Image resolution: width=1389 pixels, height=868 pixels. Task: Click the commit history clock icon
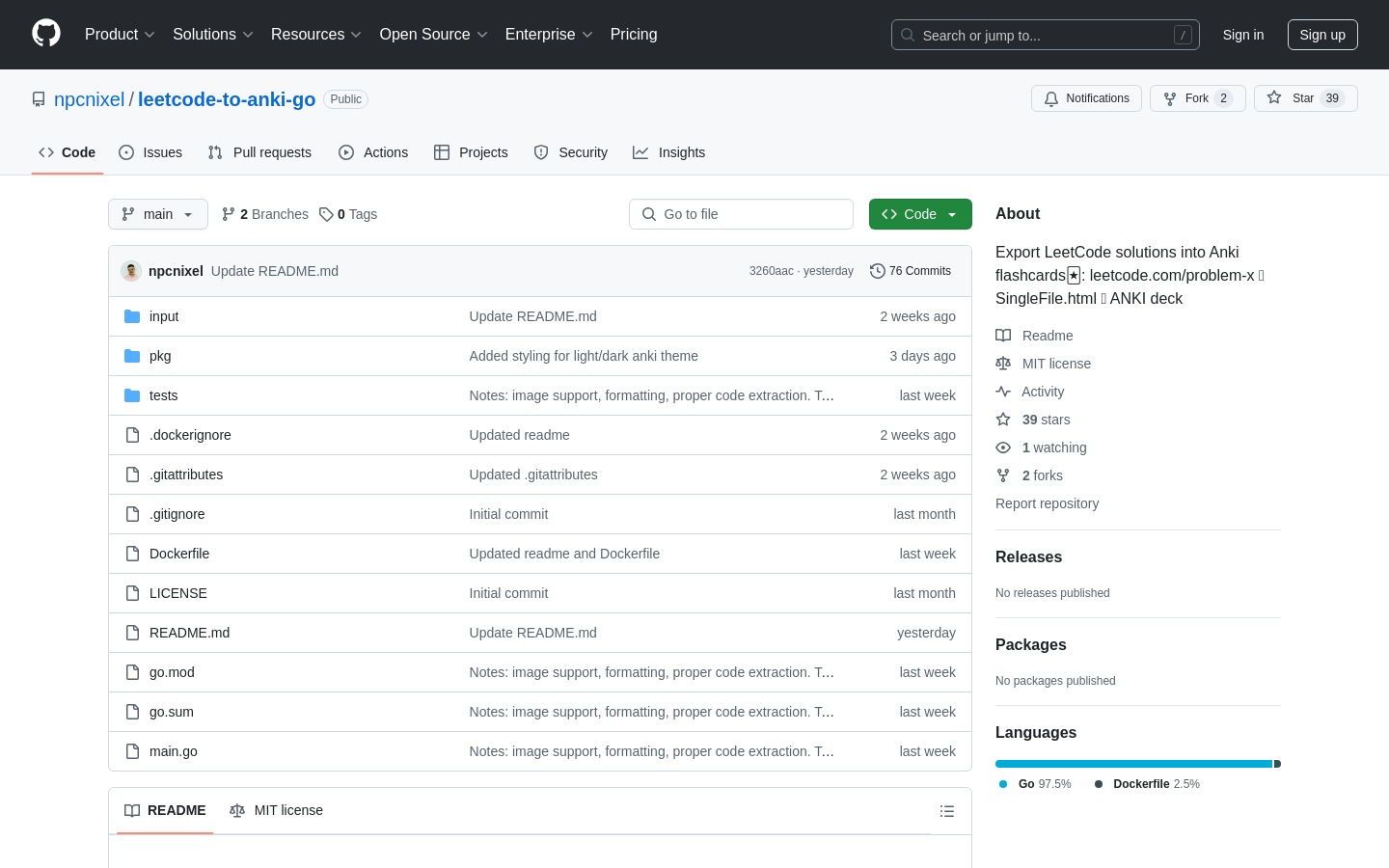[877, 271]
